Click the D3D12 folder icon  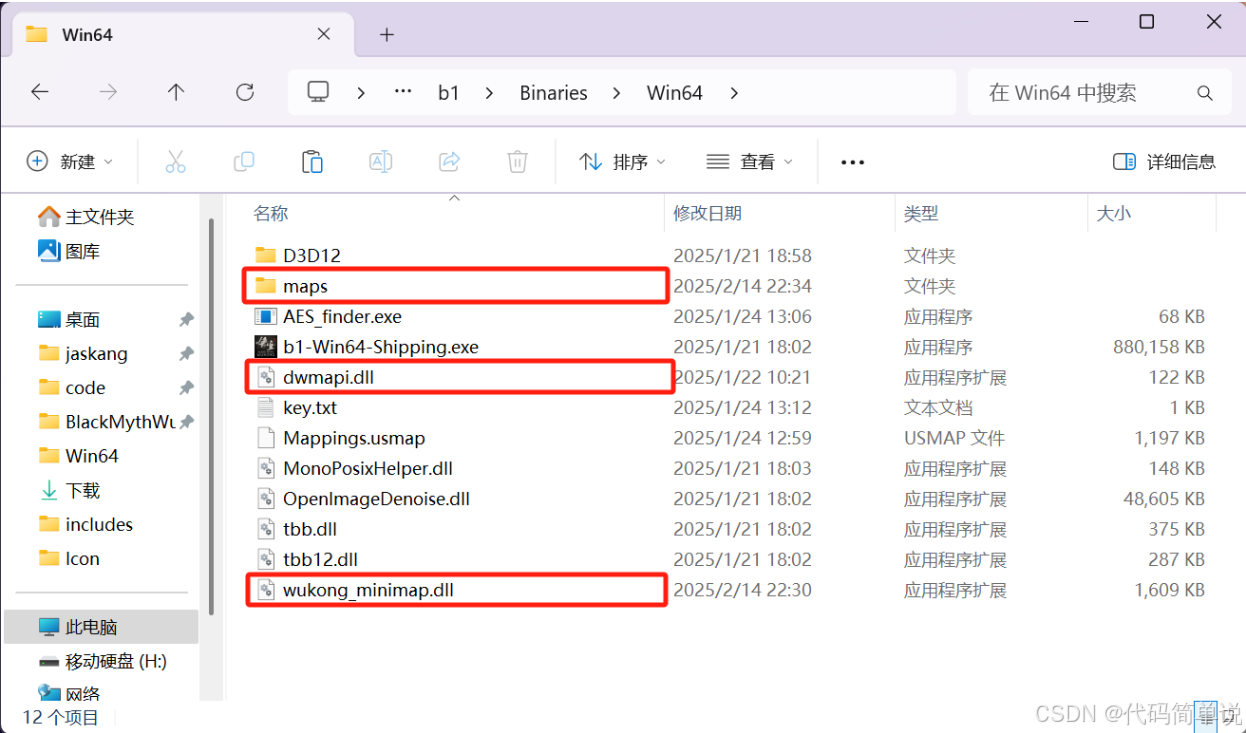point(265,255)
